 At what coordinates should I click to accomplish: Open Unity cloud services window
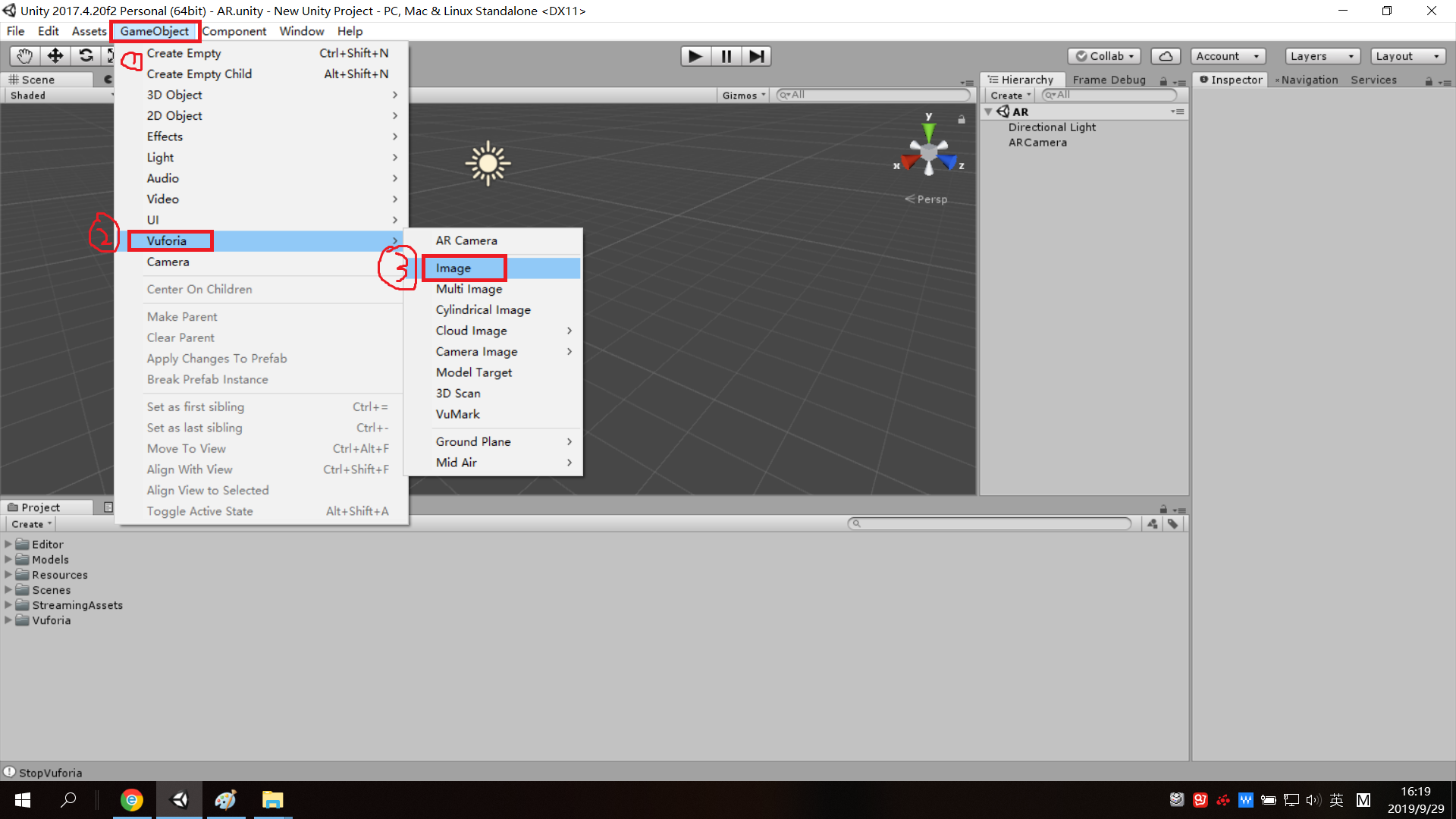(x=1166, y=55)
